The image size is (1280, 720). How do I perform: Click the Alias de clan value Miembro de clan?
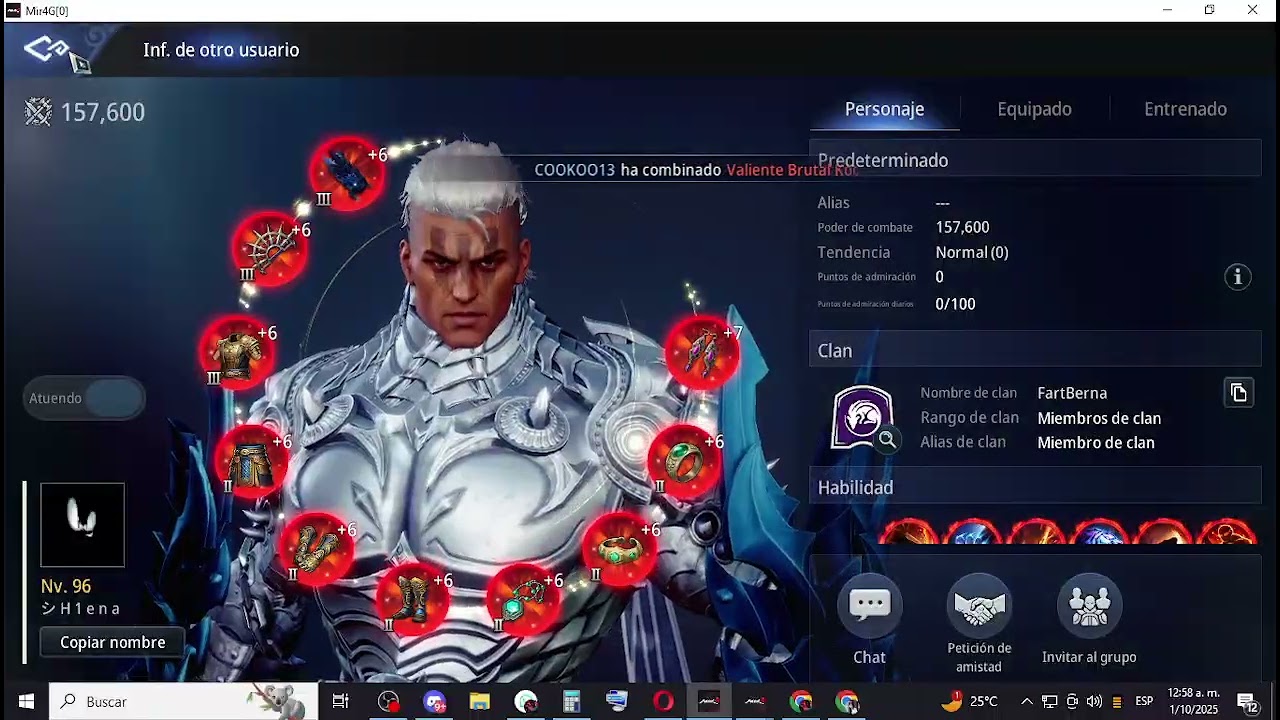point(1096,442)
